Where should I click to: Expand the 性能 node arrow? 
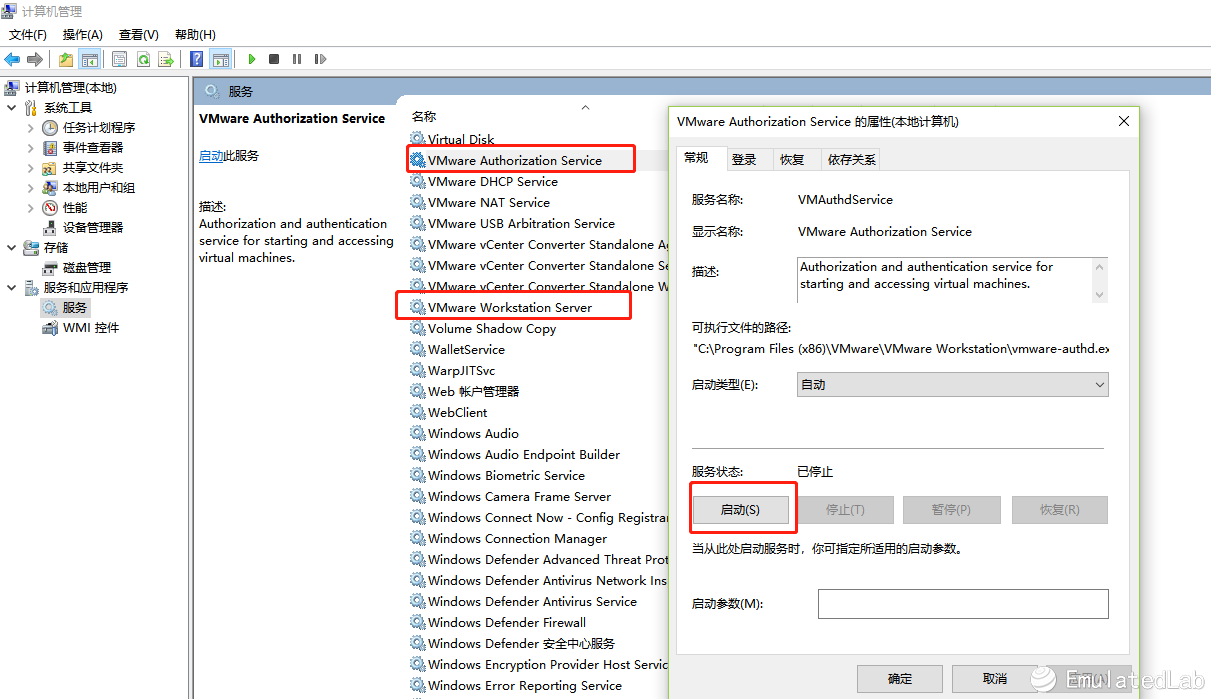(31, 208)
